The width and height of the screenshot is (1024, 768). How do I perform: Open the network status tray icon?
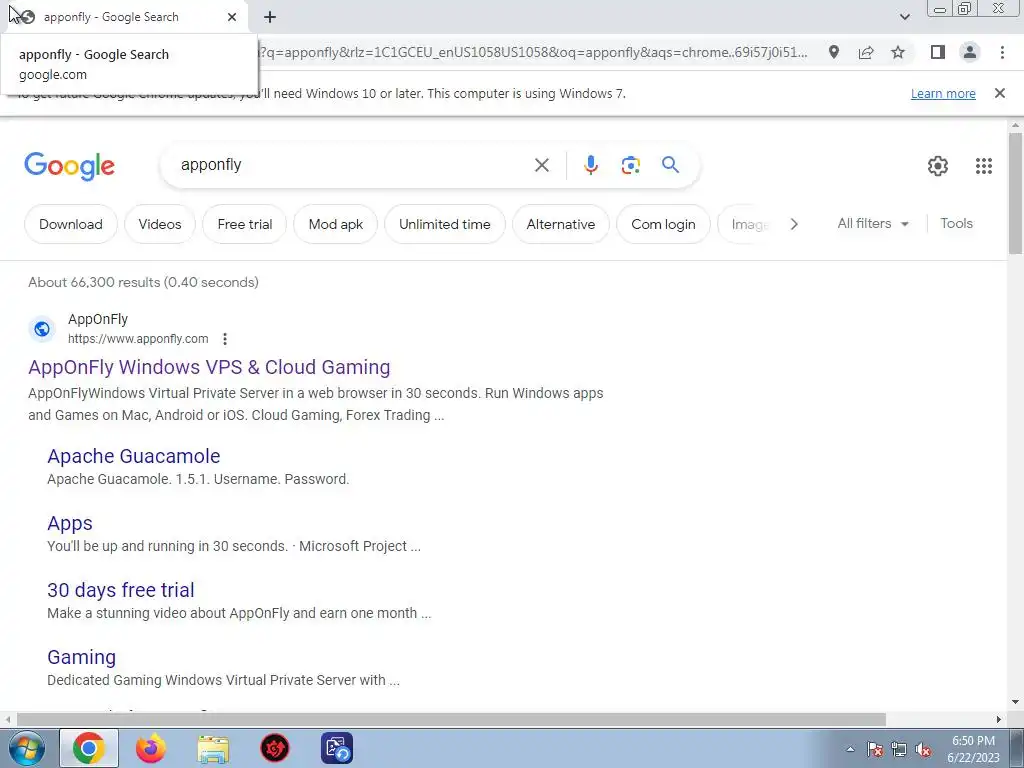pyautogui.click(x=899, y=749)
